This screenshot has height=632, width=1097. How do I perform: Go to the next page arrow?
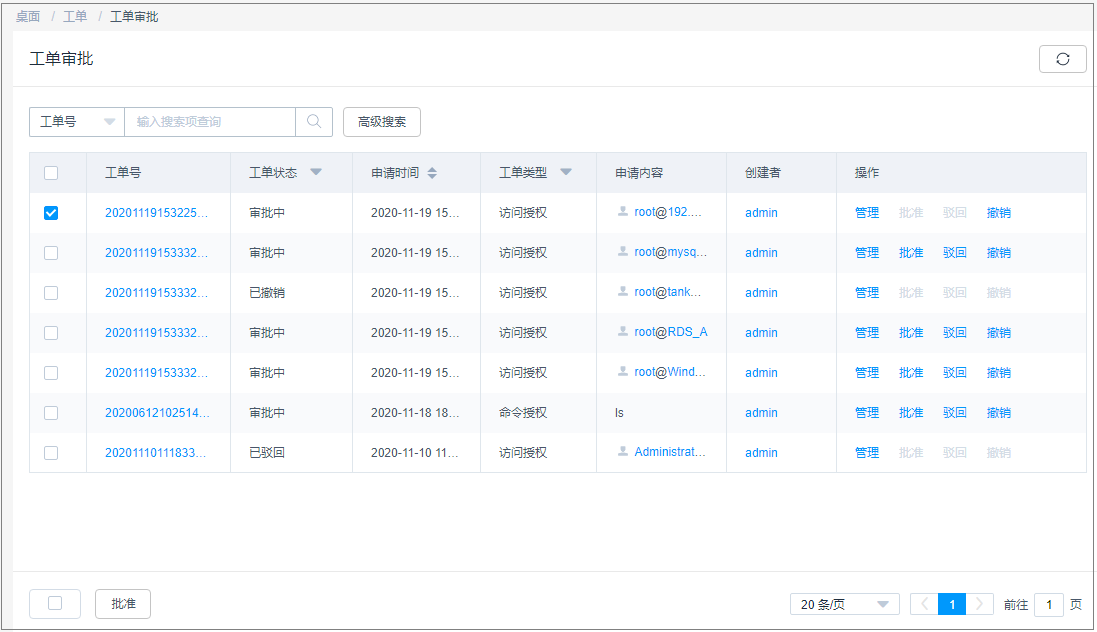point(980,604)
